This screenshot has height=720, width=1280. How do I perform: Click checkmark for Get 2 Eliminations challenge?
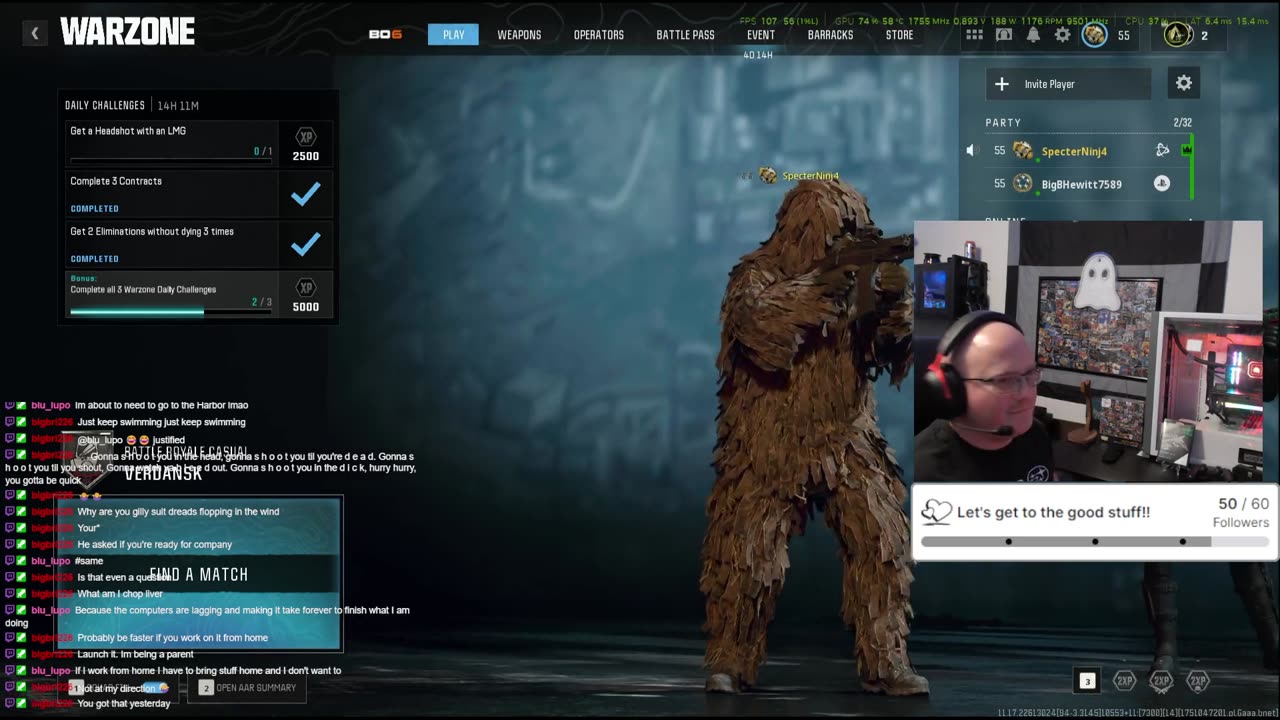pos(306,244)
